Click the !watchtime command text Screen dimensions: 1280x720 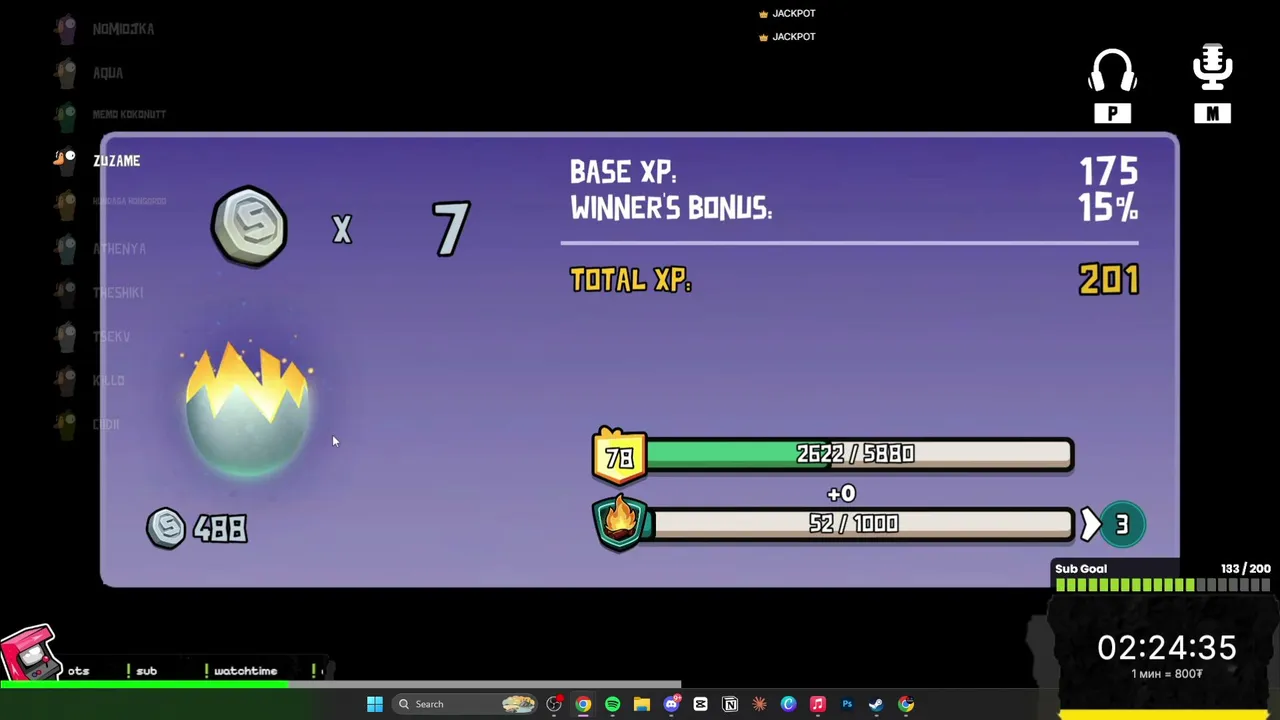241,671
